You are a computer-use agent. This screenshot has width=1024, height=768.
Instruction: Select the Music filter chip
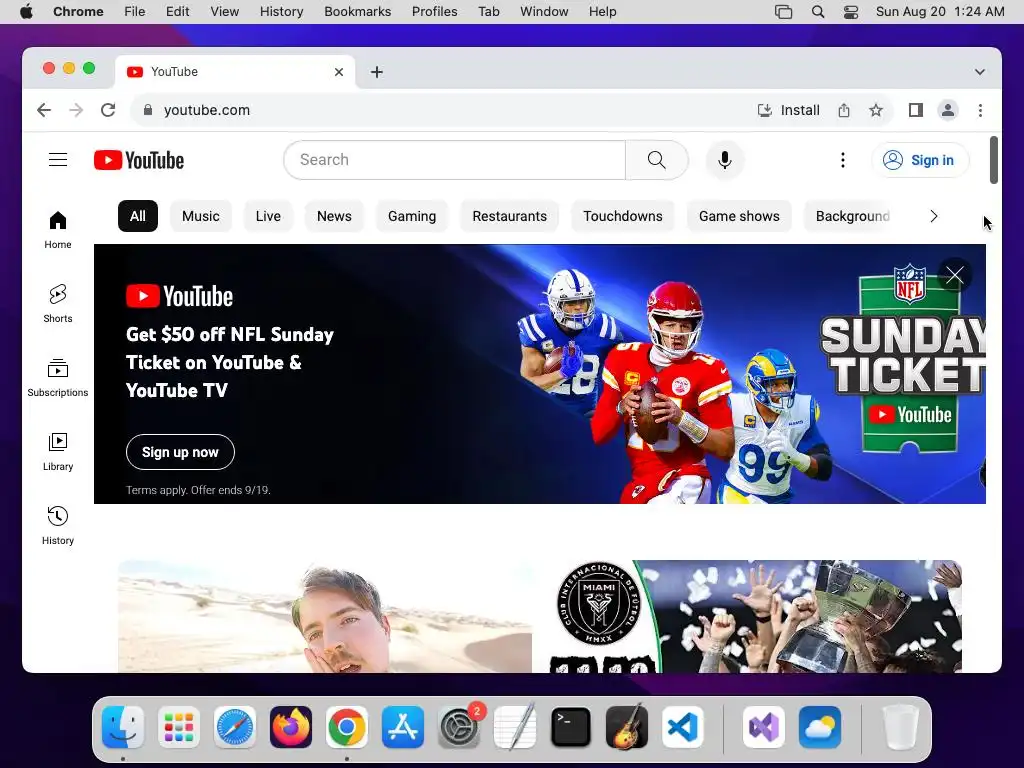click(x=200, y=216)
